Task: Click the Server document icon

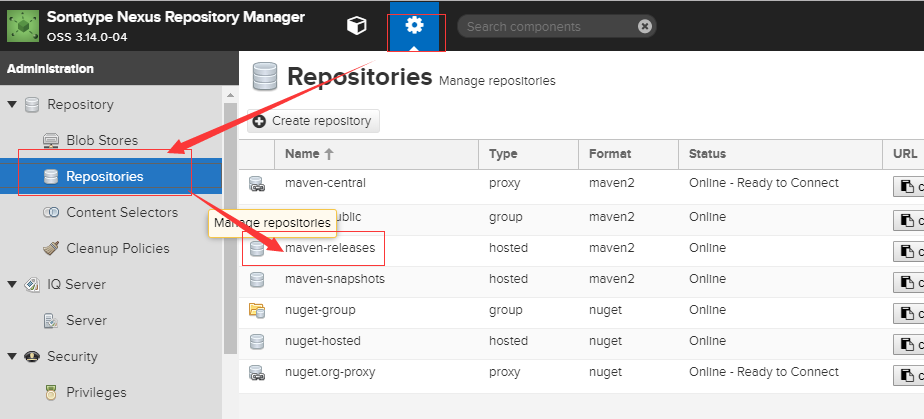Action: (x=51, y=321)
